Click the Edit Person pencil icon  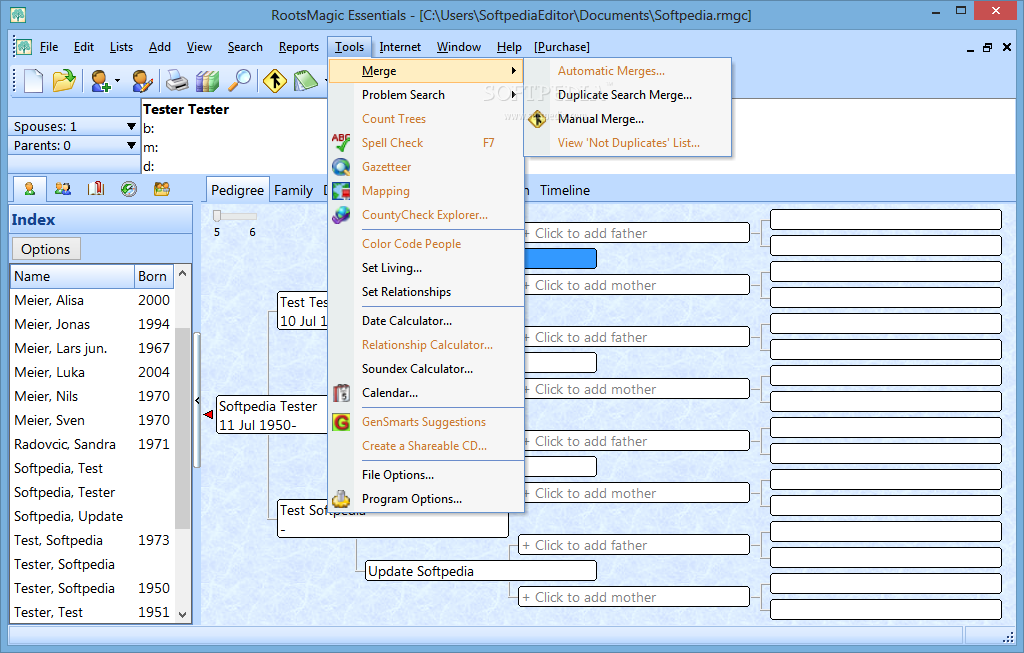(142, 81)
